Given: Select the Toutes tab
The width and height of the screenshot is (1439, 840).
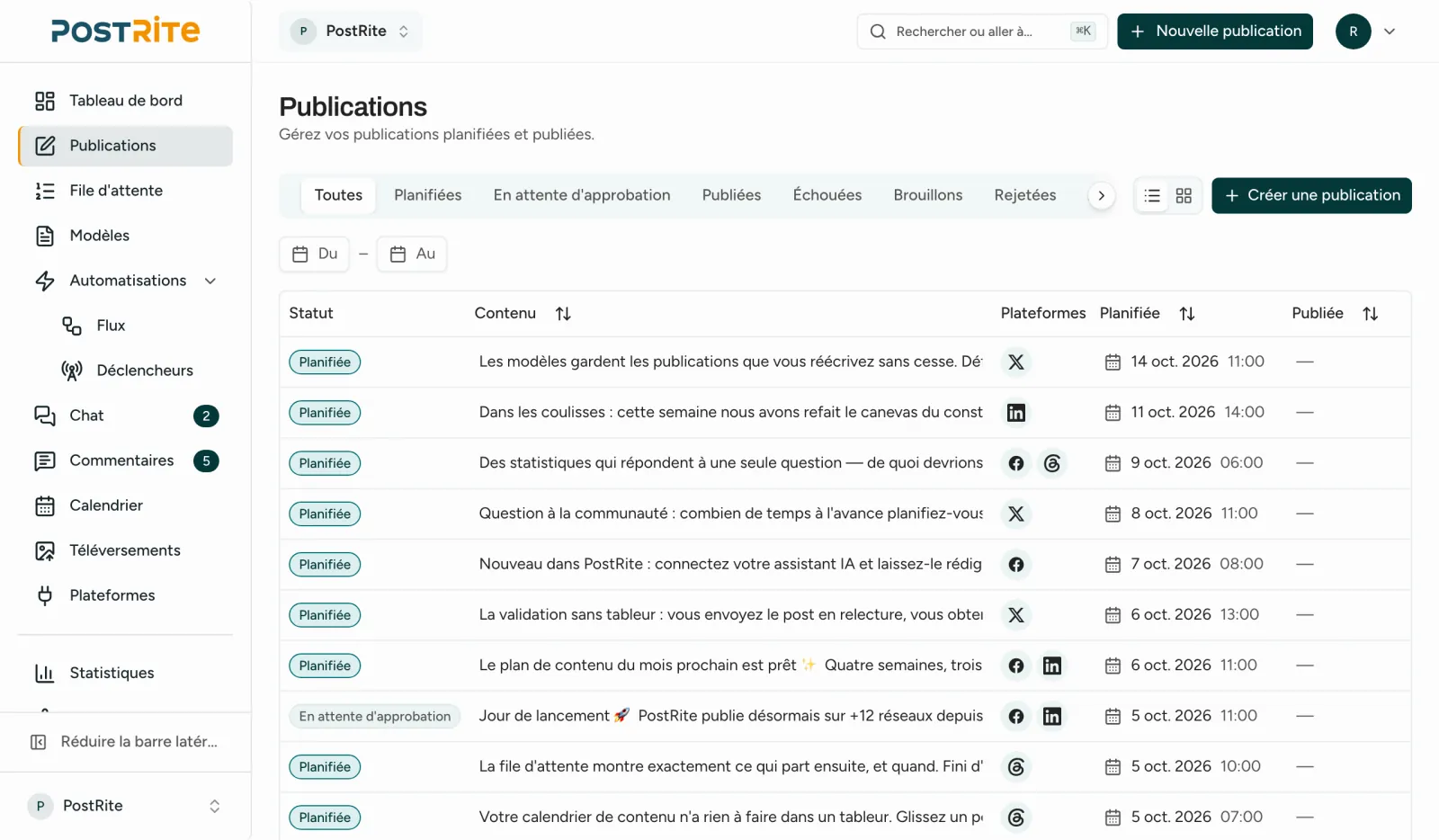Looking at the screenshot, I should coord(338,195).
